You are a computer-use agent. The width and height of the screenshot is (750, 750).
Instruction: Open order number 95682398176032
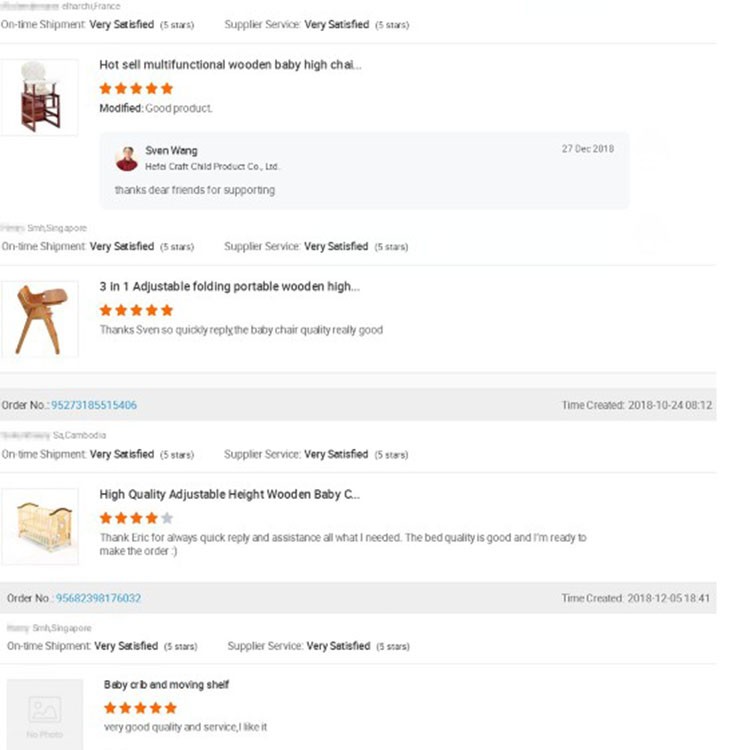(98, 598)
